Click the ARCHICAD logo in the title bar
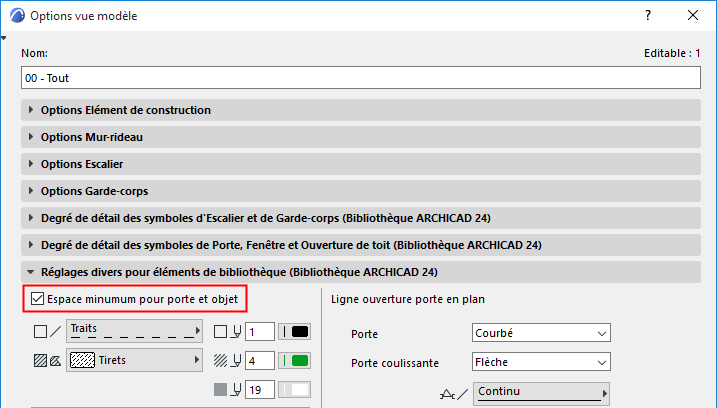 tap(17, 15)
